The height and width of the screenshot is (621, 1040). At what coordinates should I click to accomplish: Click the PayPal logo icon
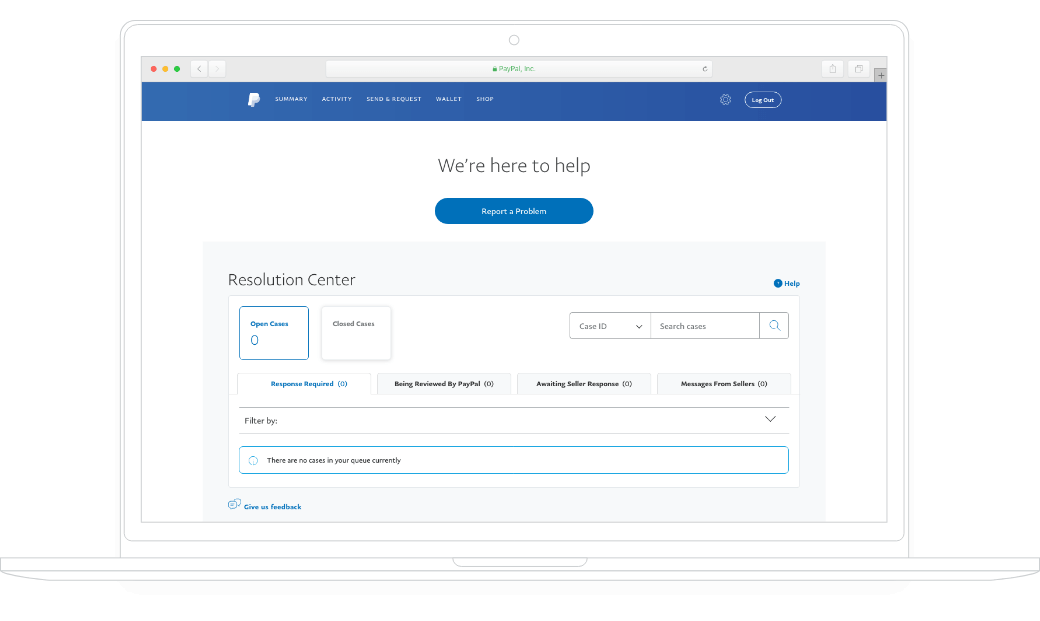click(253, 100)
